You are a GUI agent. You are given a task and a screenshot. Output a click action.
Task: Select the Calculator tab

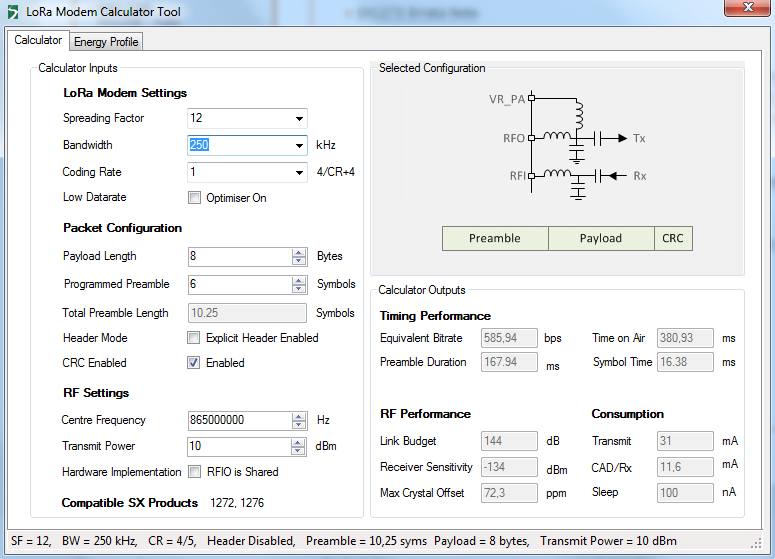click(x=38, y=40)
